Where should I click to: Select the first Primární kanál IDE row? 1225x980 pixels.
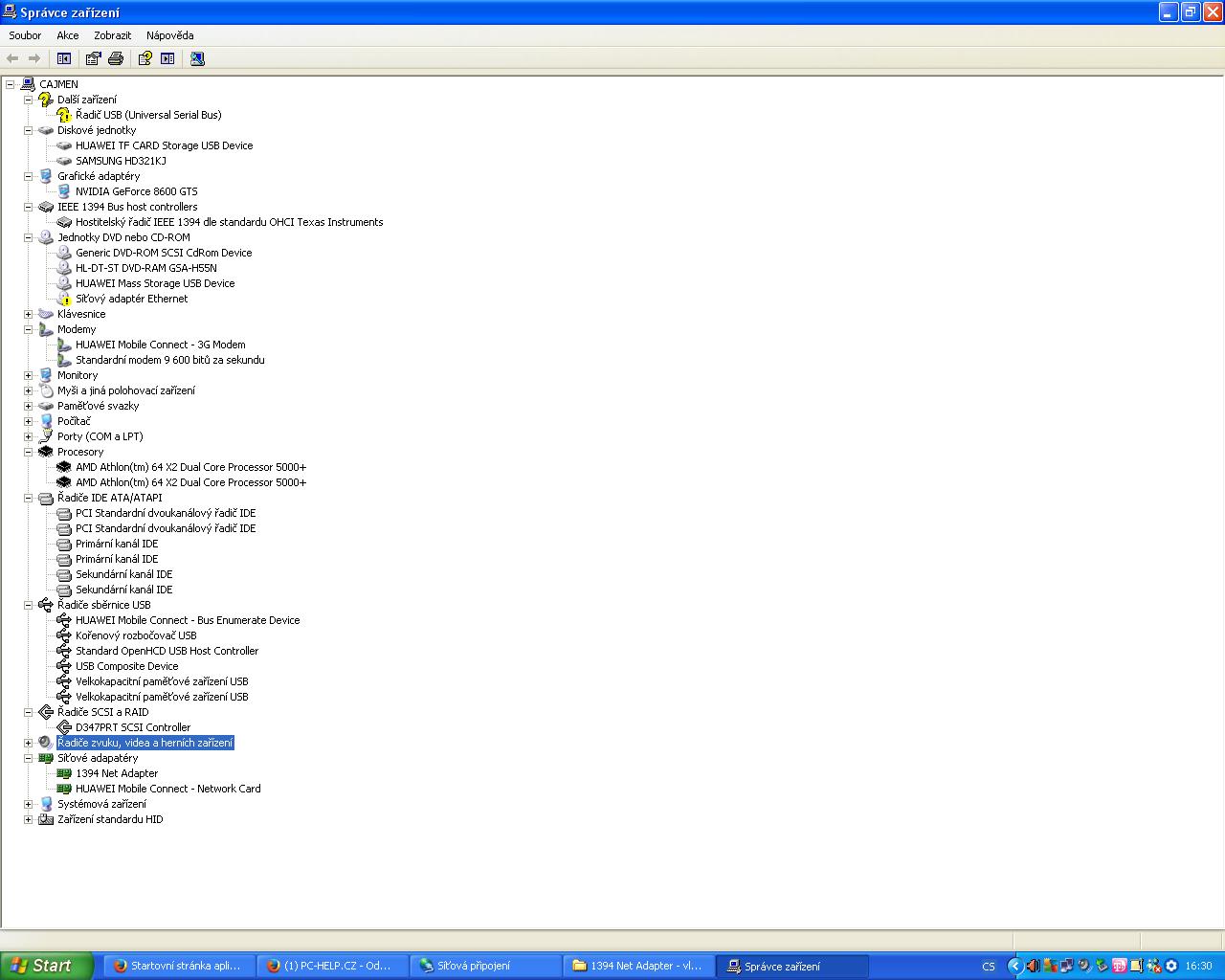click(117, 544)
